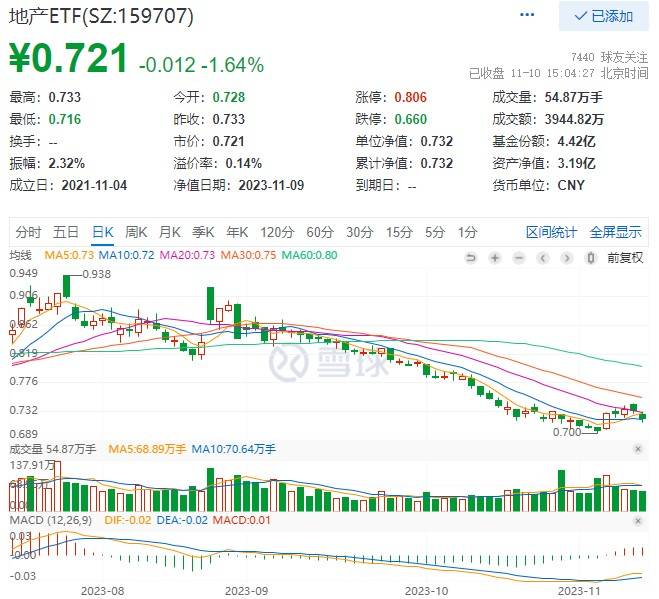Open the 前复权 adjustment dropdown
The height and width of the screenshot is (599, 659).
624,257
